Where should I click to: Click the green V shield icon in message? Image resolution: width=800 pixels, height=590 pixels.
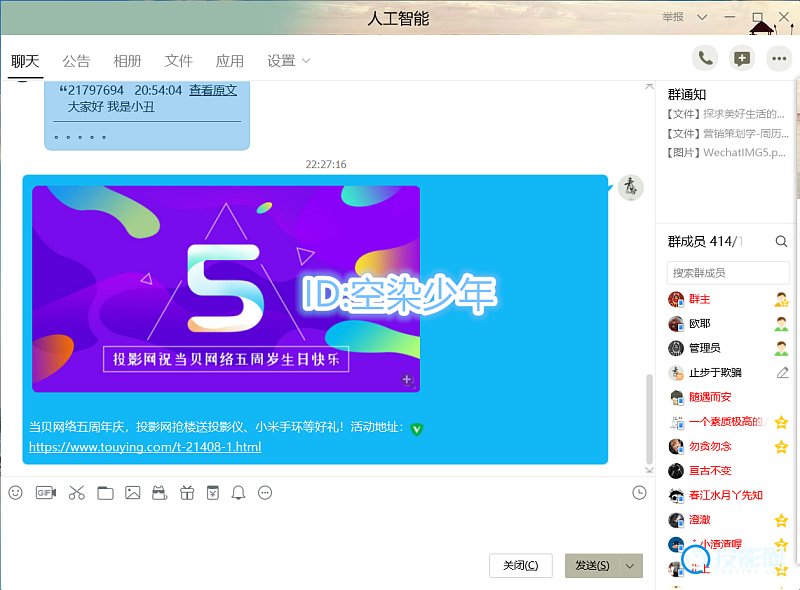click(x=417, y=429)
